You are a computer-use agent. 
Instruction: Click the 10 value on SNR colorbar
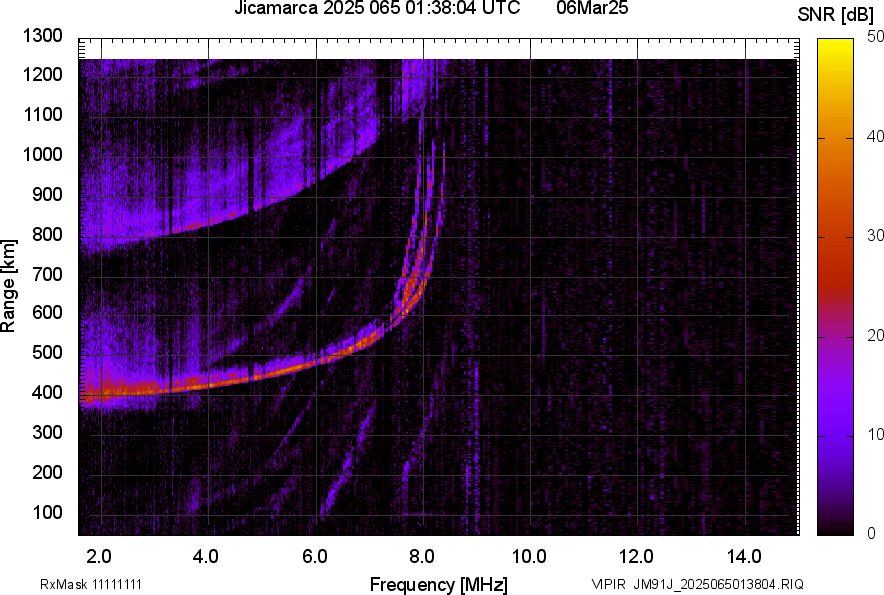(x=875, y=434)
